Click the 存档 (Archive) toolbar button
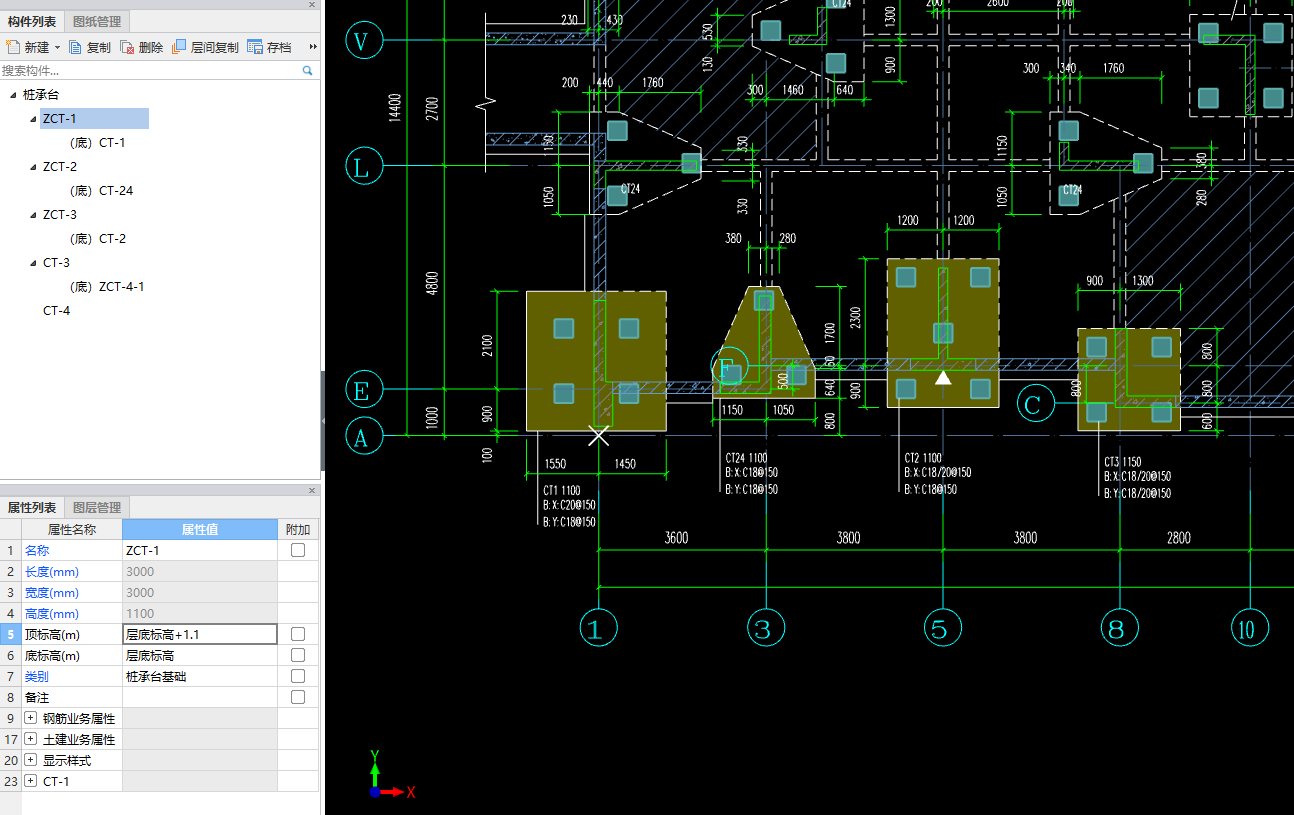Viewport: 1294px width, 815px height. point(269,47)
